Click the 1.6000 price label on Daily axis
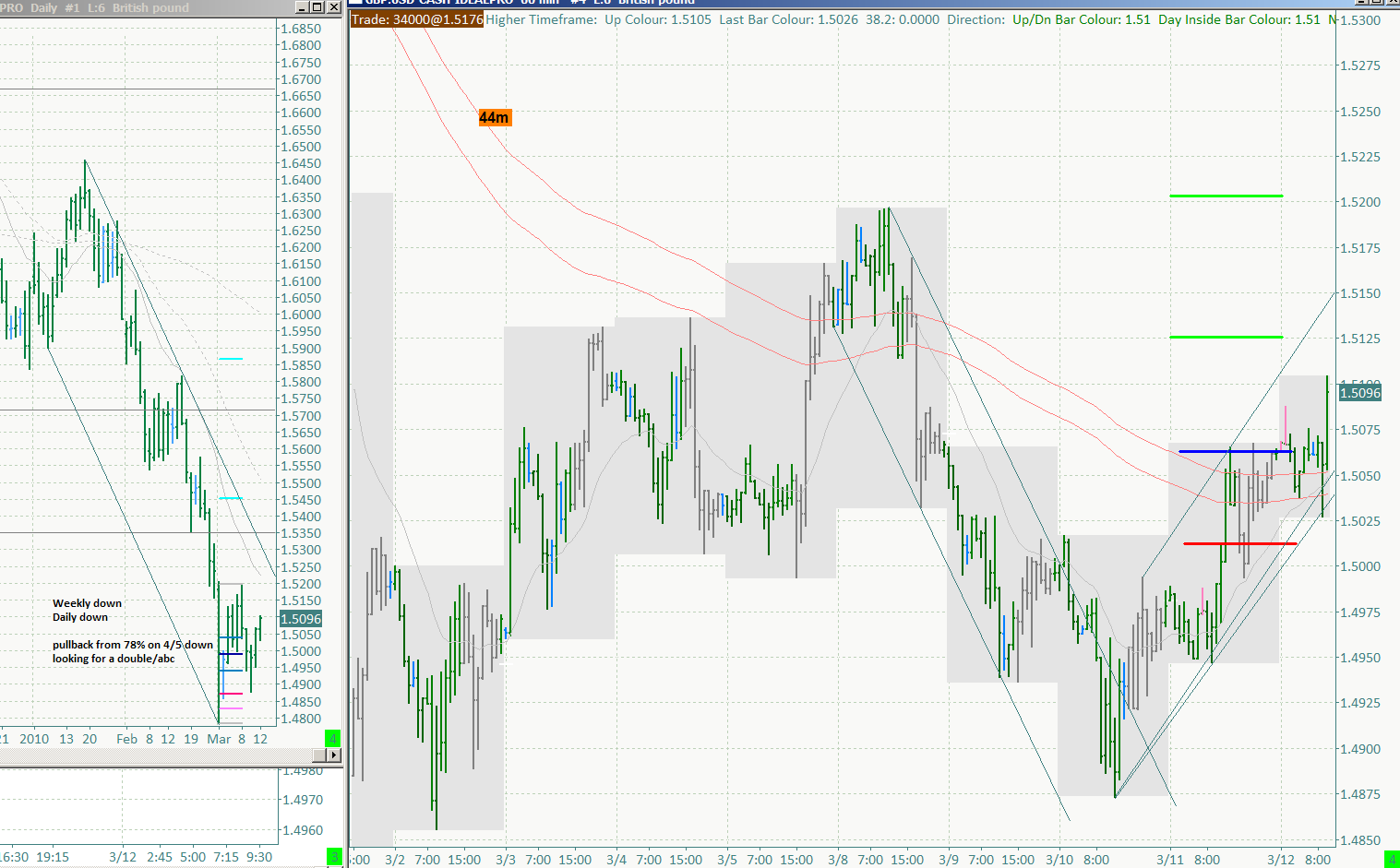The image size is (1400, 868). point(301,315)
